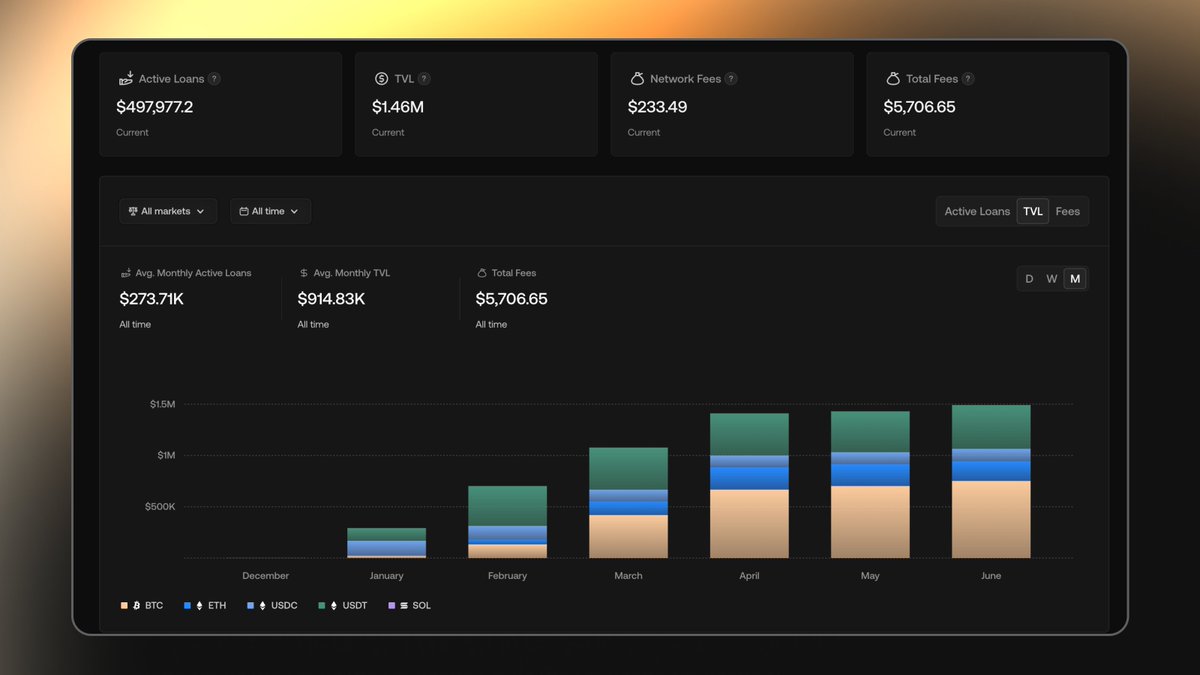Click the $1M y-axis label
Viewport: 1200px width, 675px height.
coord(165,455)
